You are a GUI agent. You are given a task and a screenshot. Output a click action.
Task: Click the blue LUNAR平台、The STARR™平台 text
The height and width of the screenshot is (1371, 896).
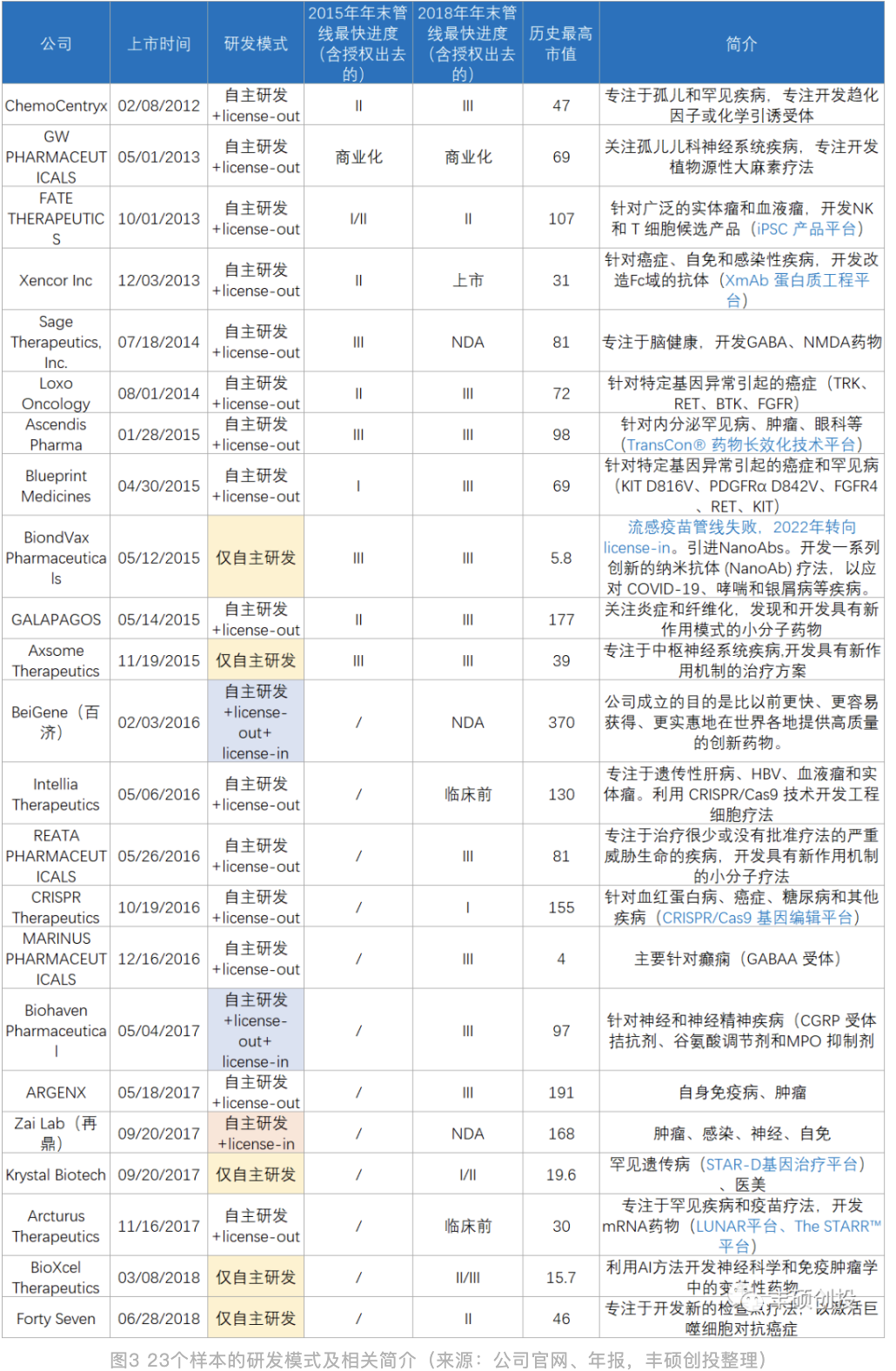point(787,1235)
